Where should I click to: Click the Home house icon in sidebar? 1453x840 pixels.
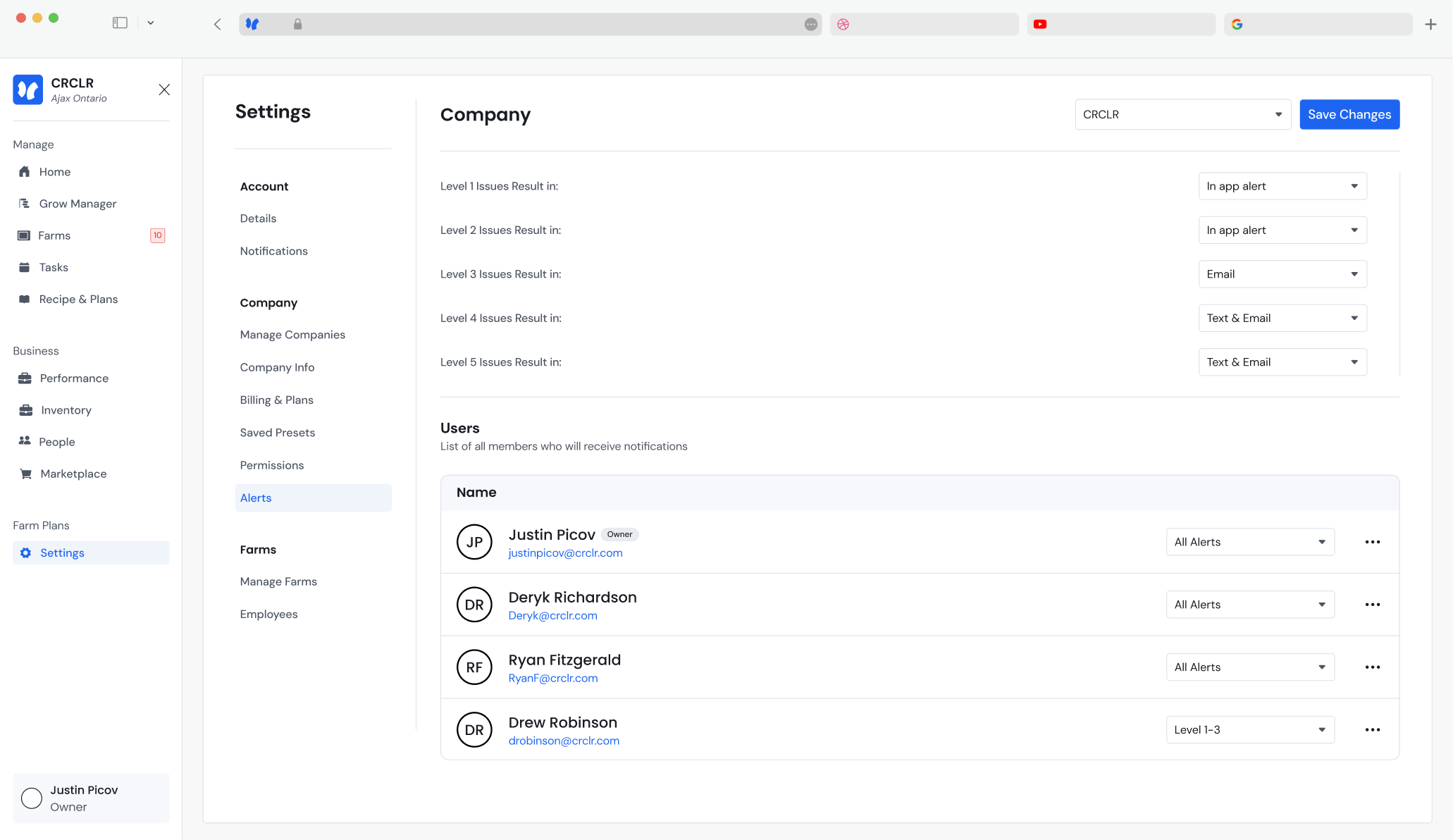pos(25,172)
